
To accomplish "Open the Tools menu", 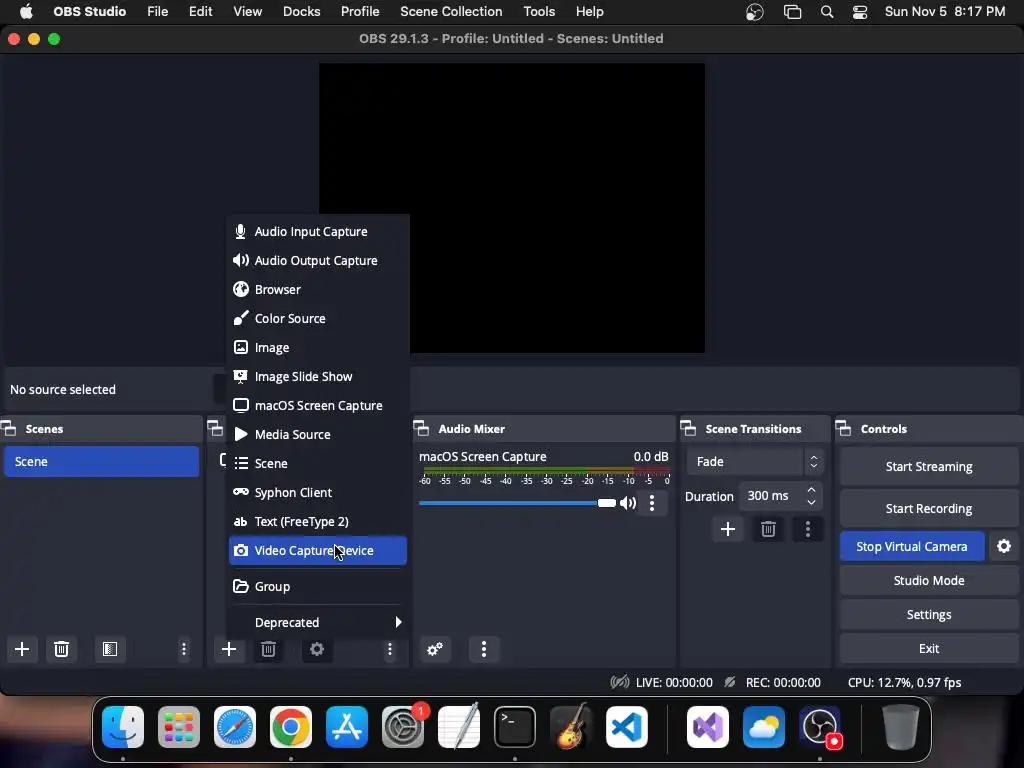I will [539, 12].
